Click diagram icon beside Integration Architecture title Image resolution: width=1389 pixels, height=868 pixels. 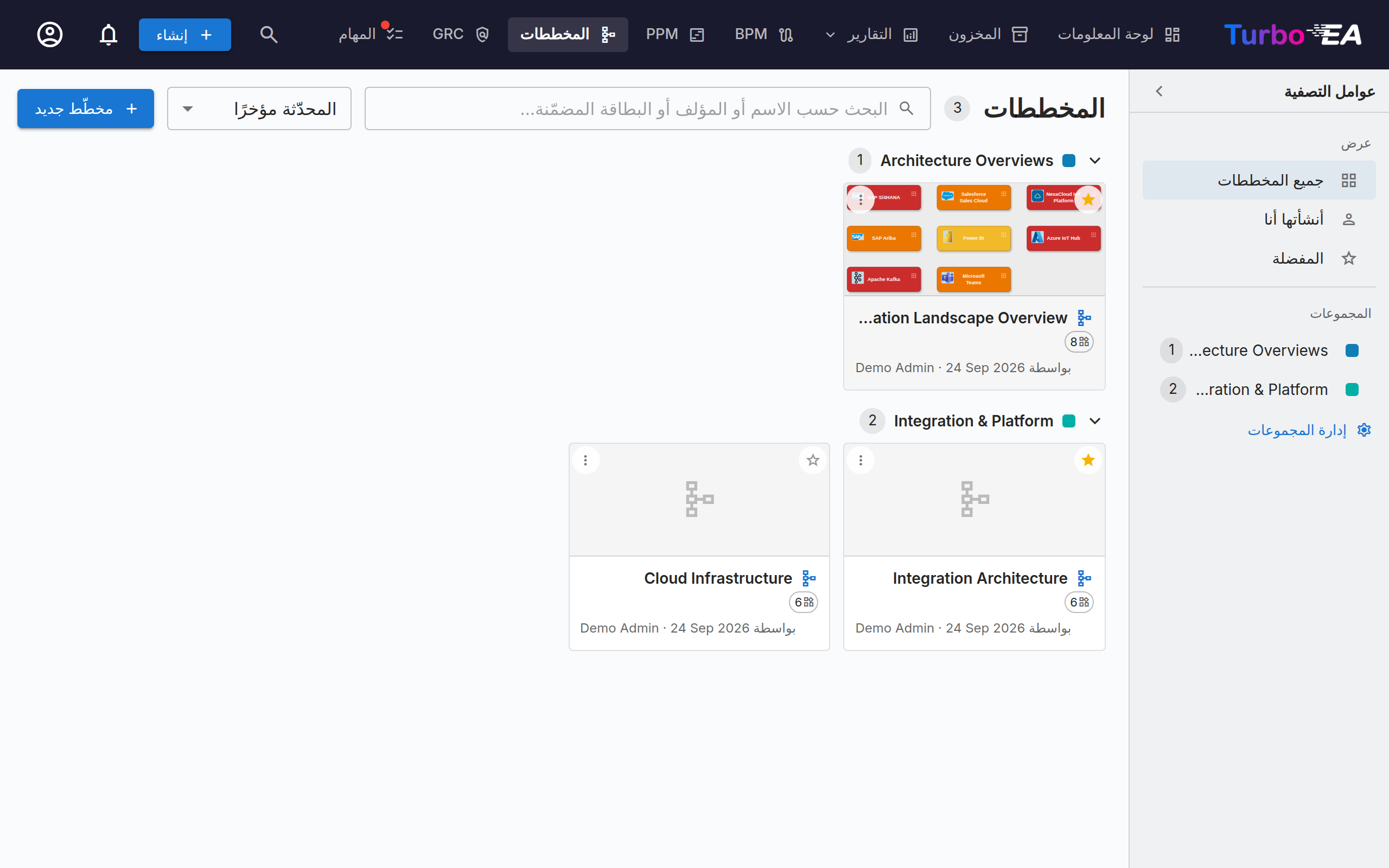(x=1084, y=578)
